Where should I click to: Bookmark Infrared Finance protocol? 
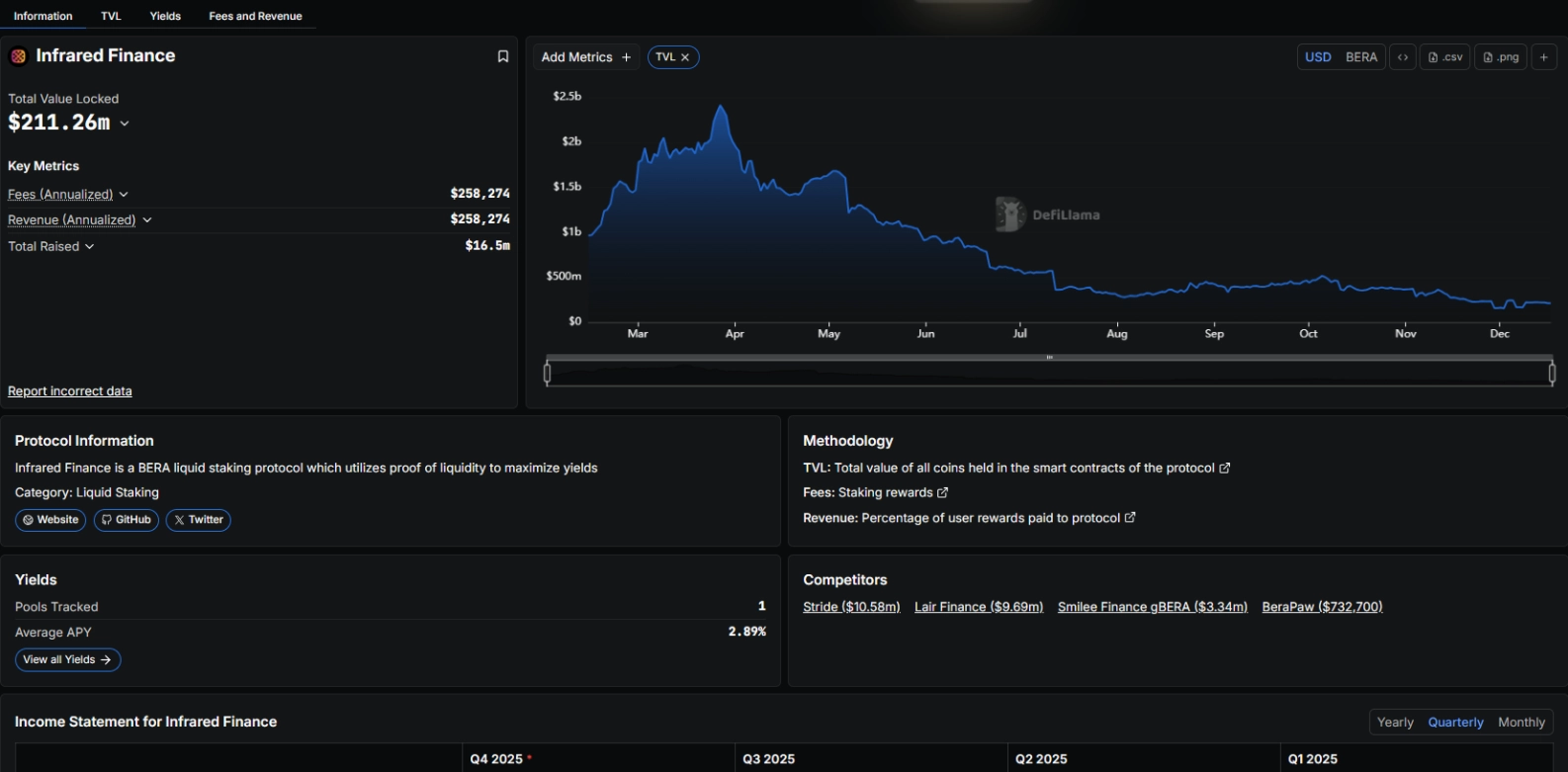502,56
